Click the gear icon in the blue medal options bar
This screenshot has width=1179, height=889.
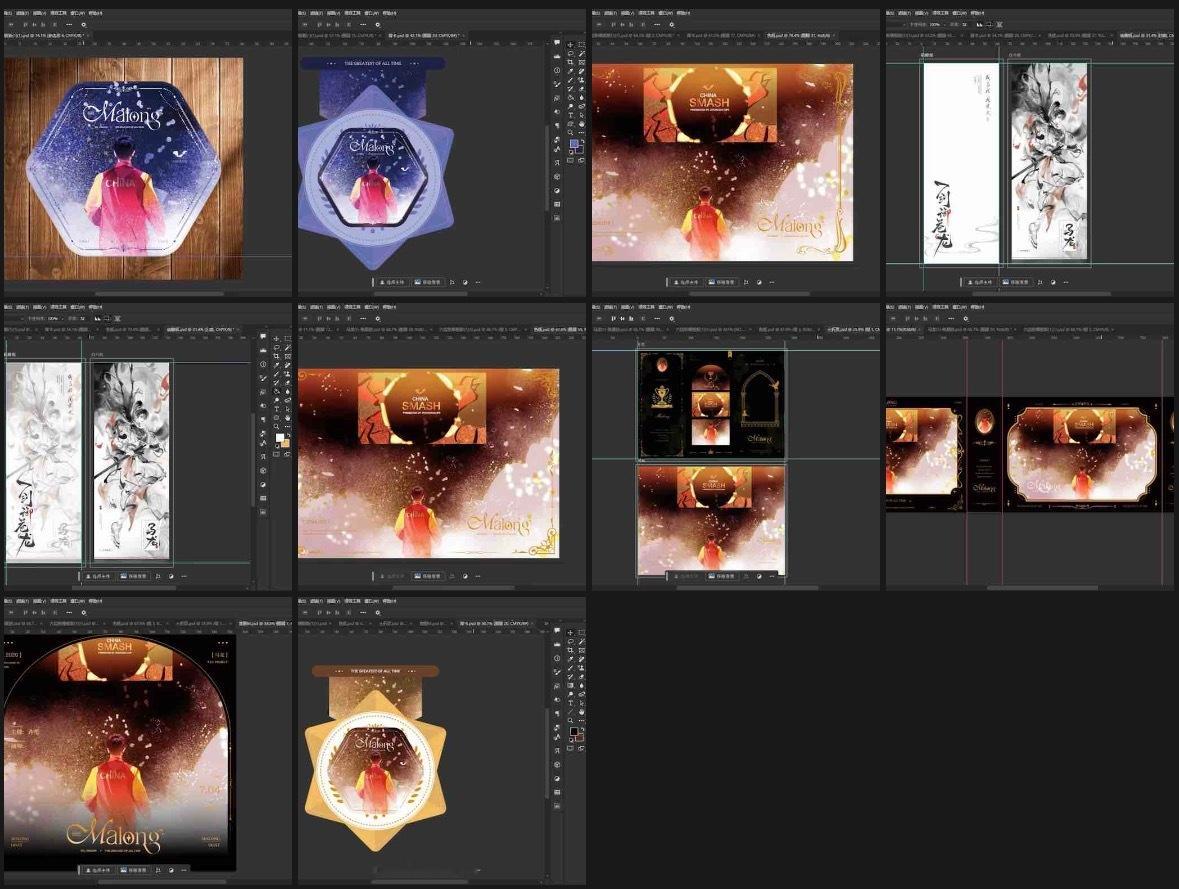click(x=377, y=25)
